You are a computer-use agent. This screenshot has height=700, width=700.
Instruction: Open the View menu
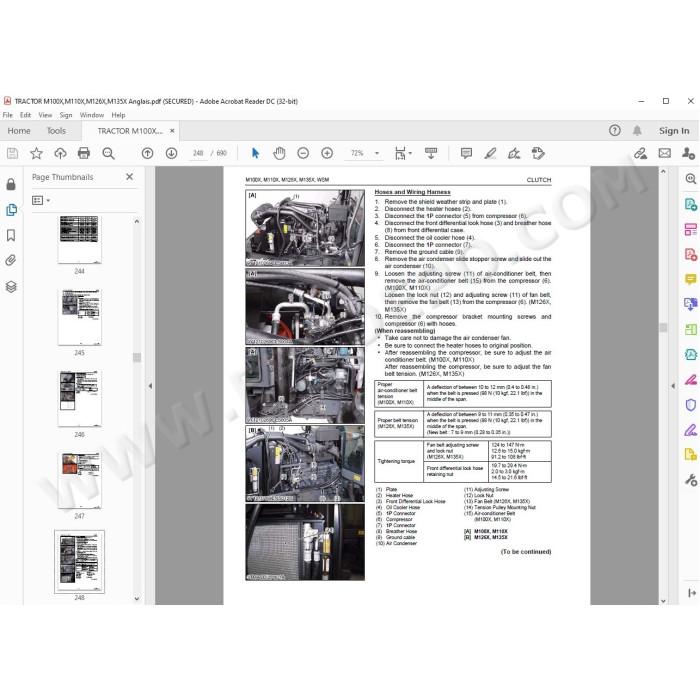[45, 115]
